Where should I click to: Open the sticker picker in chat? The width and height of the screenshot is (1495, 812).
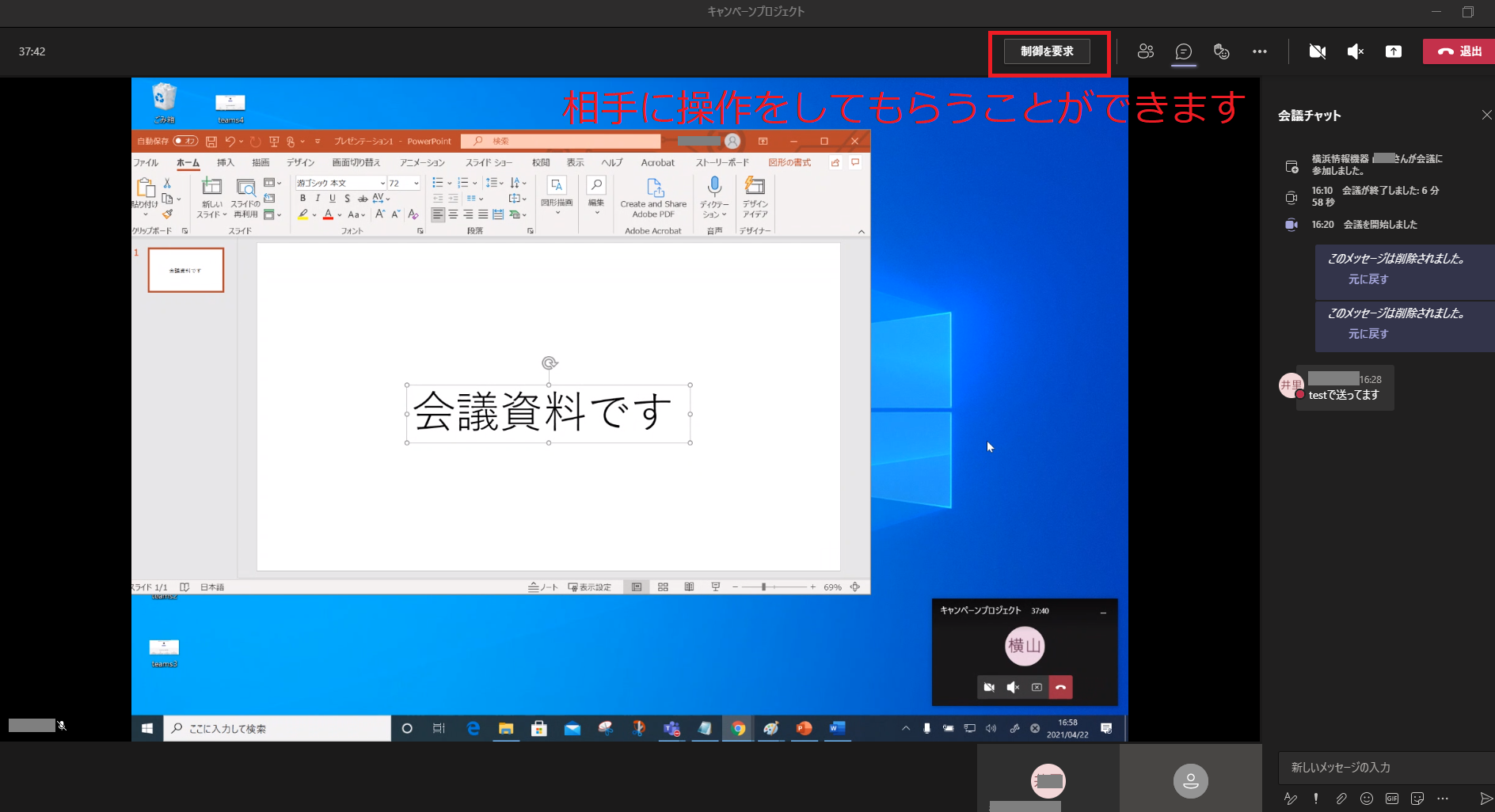click(x=1417, y=799)
